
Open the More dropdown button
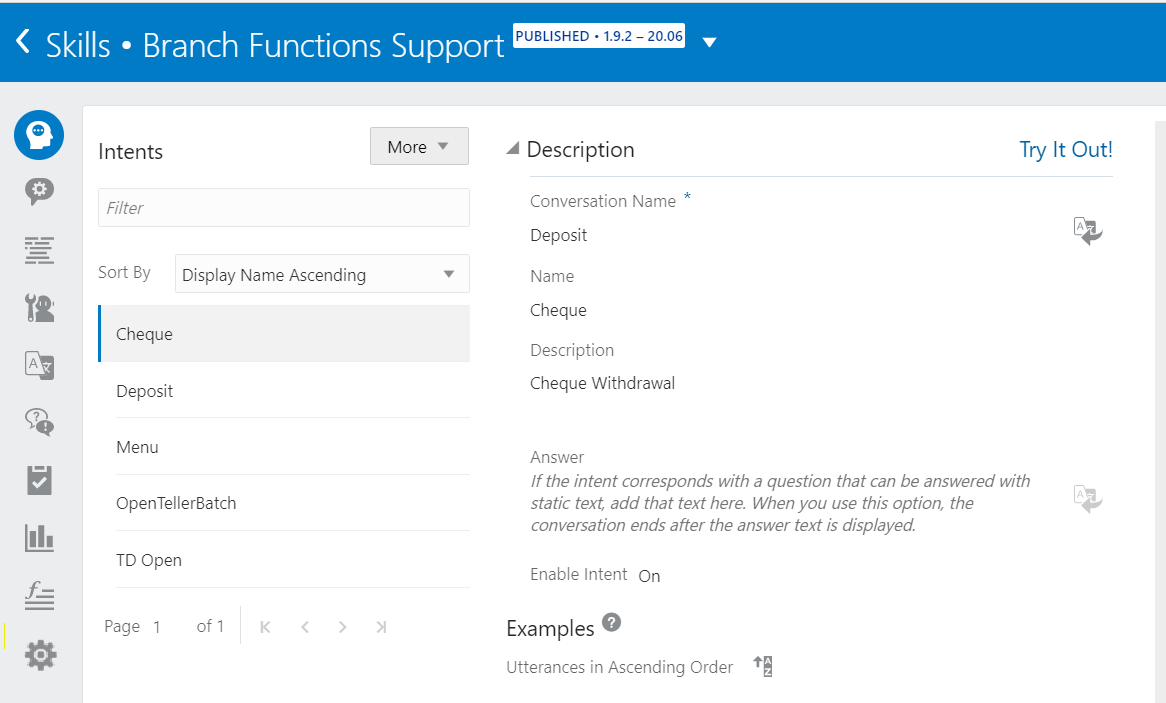coord(419,147)
